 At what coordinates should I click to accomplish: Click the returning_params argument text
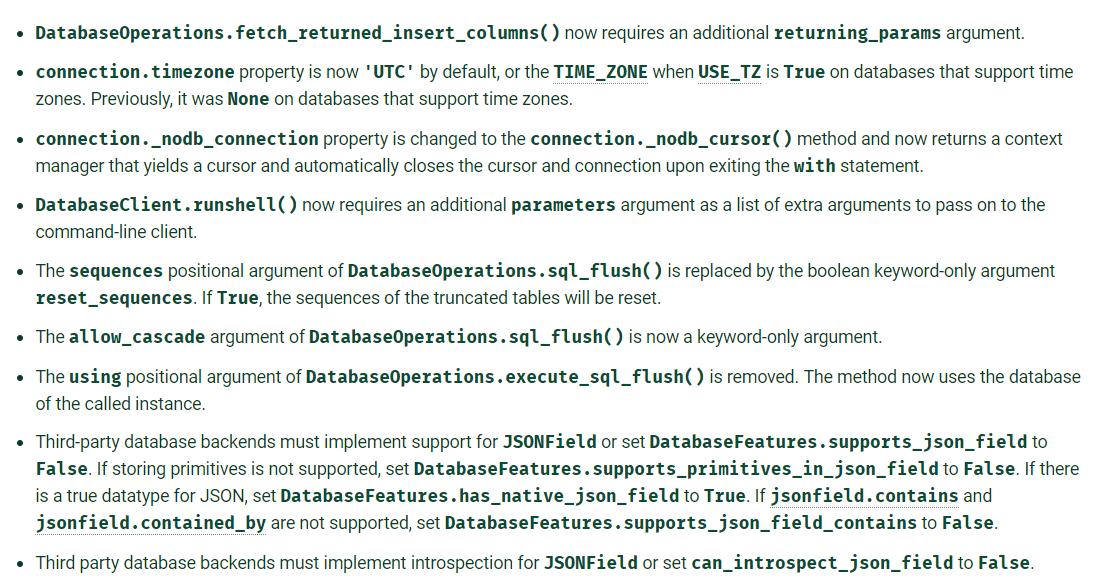point(857,33)
